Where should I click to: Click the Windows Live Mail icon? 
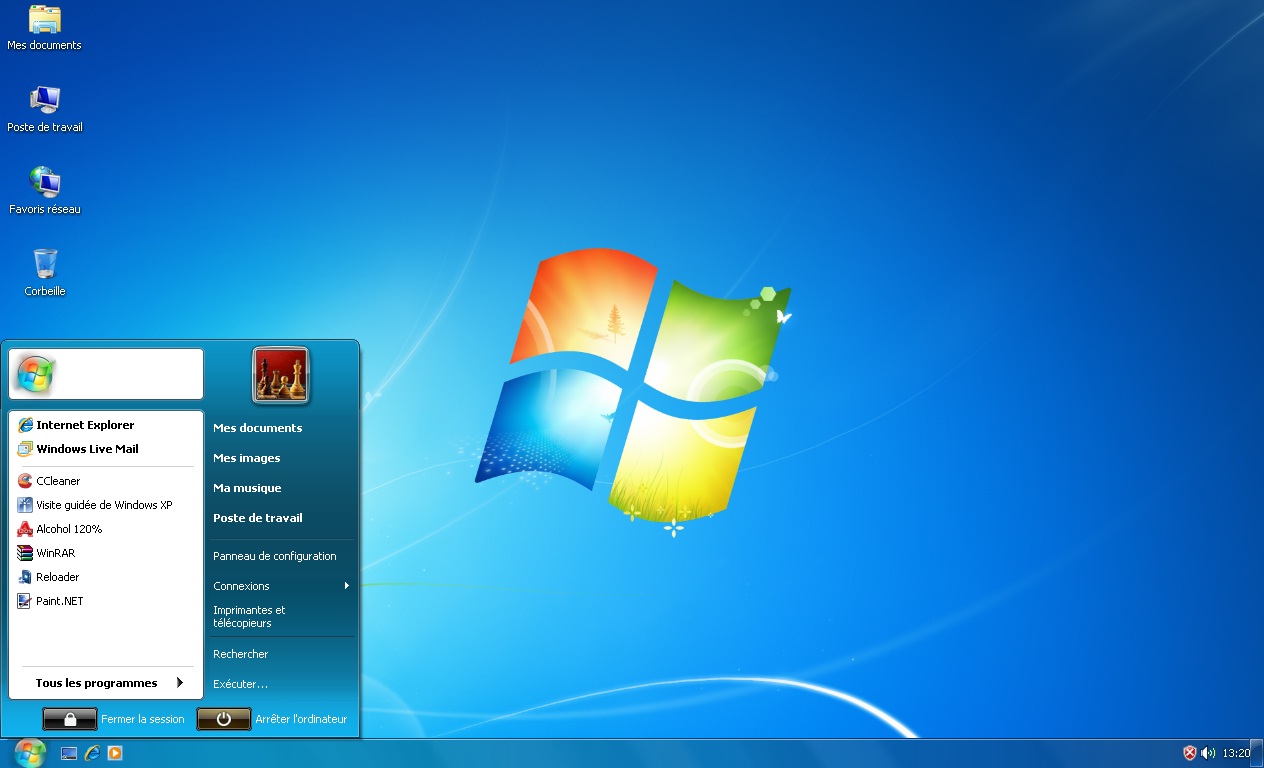pos(25,449)
